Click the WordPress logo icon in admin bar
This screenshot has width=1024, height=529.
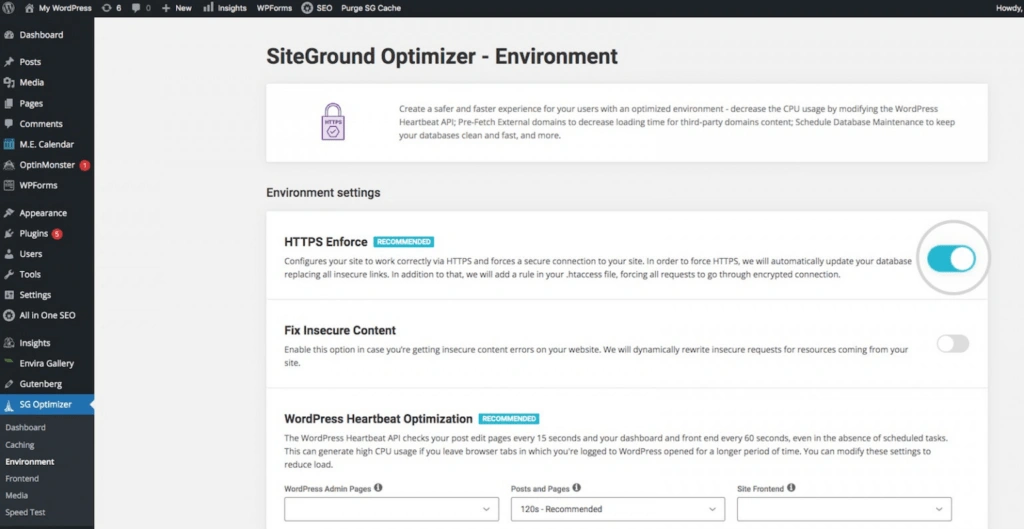pyautogui.click(x=10, y=7)
